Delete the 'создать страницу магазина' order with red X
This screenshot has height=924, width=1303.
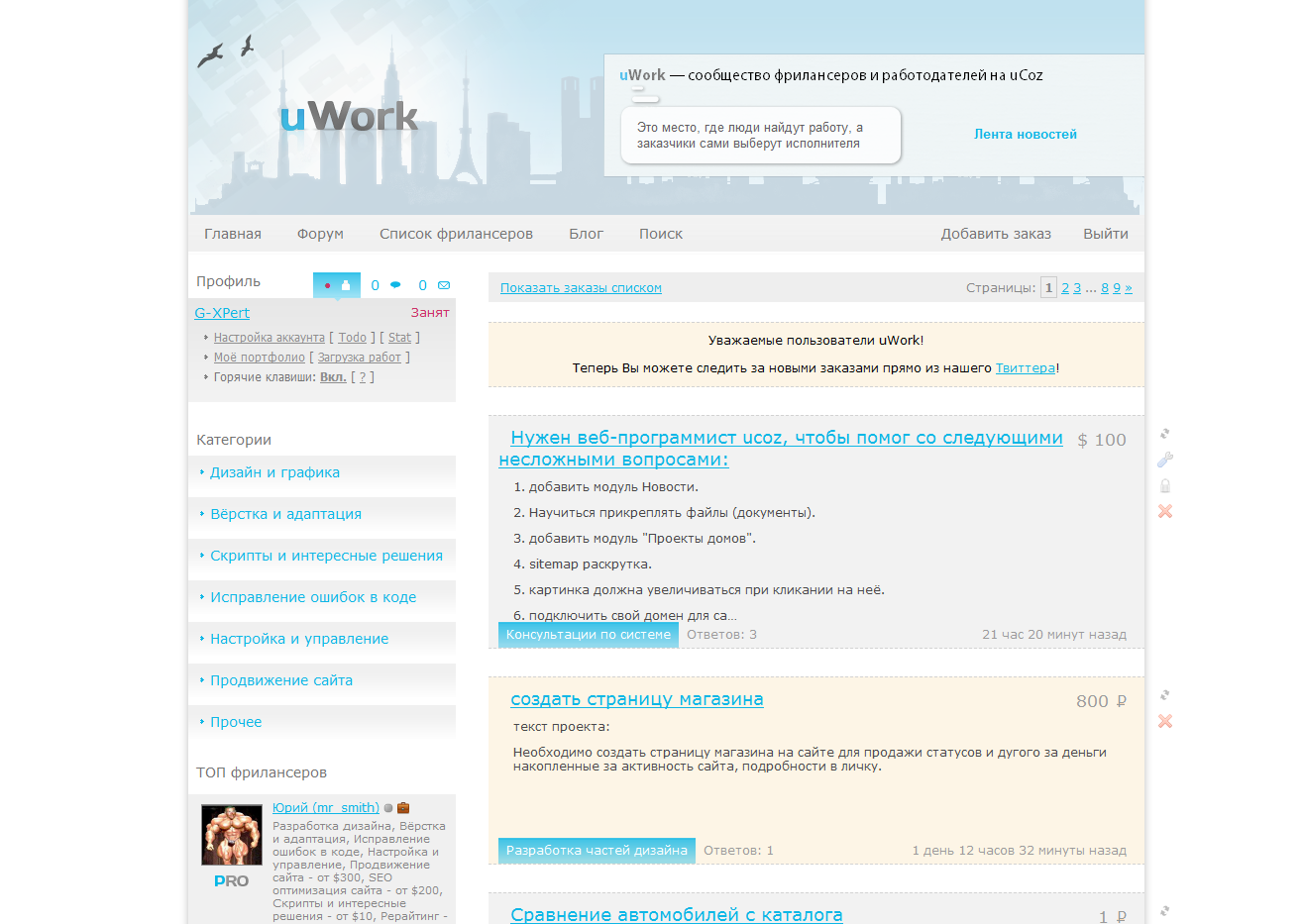[x=1165, y=721]
